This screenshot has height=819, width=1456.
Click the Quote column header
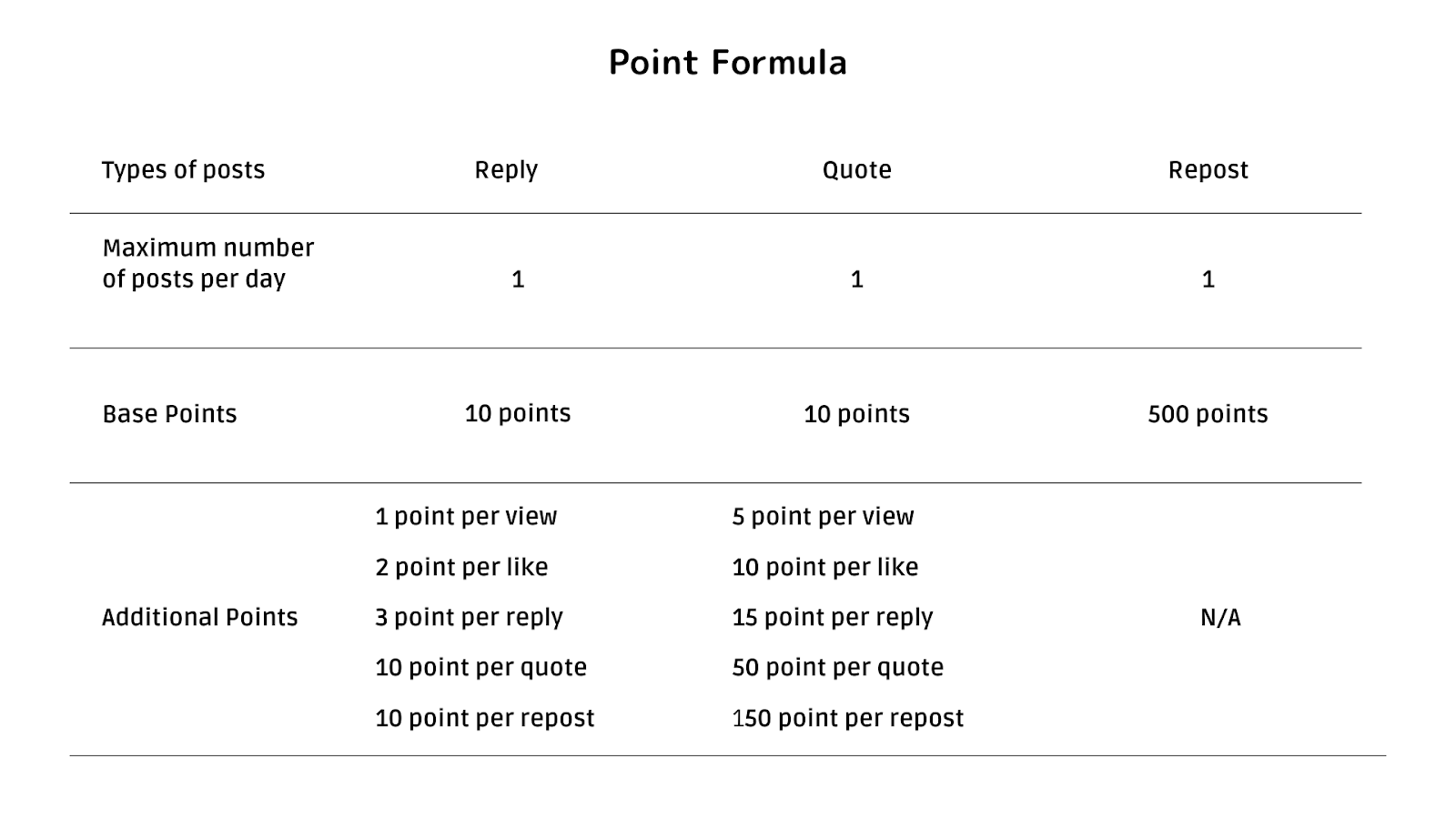click(x=856, y=170)
